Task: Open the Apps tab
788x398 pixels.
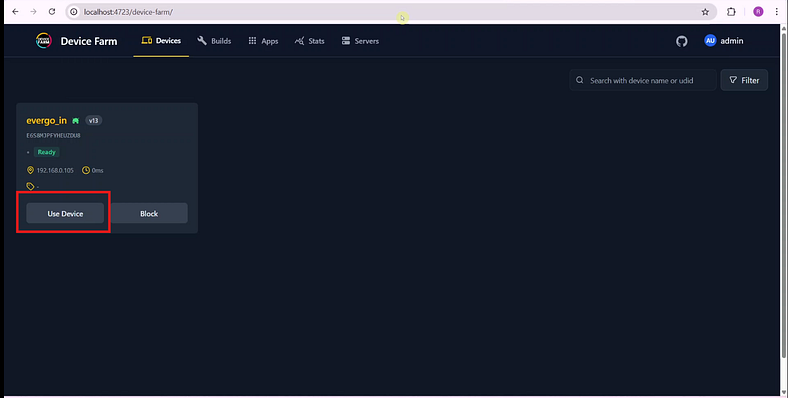Action: (263, 41)
